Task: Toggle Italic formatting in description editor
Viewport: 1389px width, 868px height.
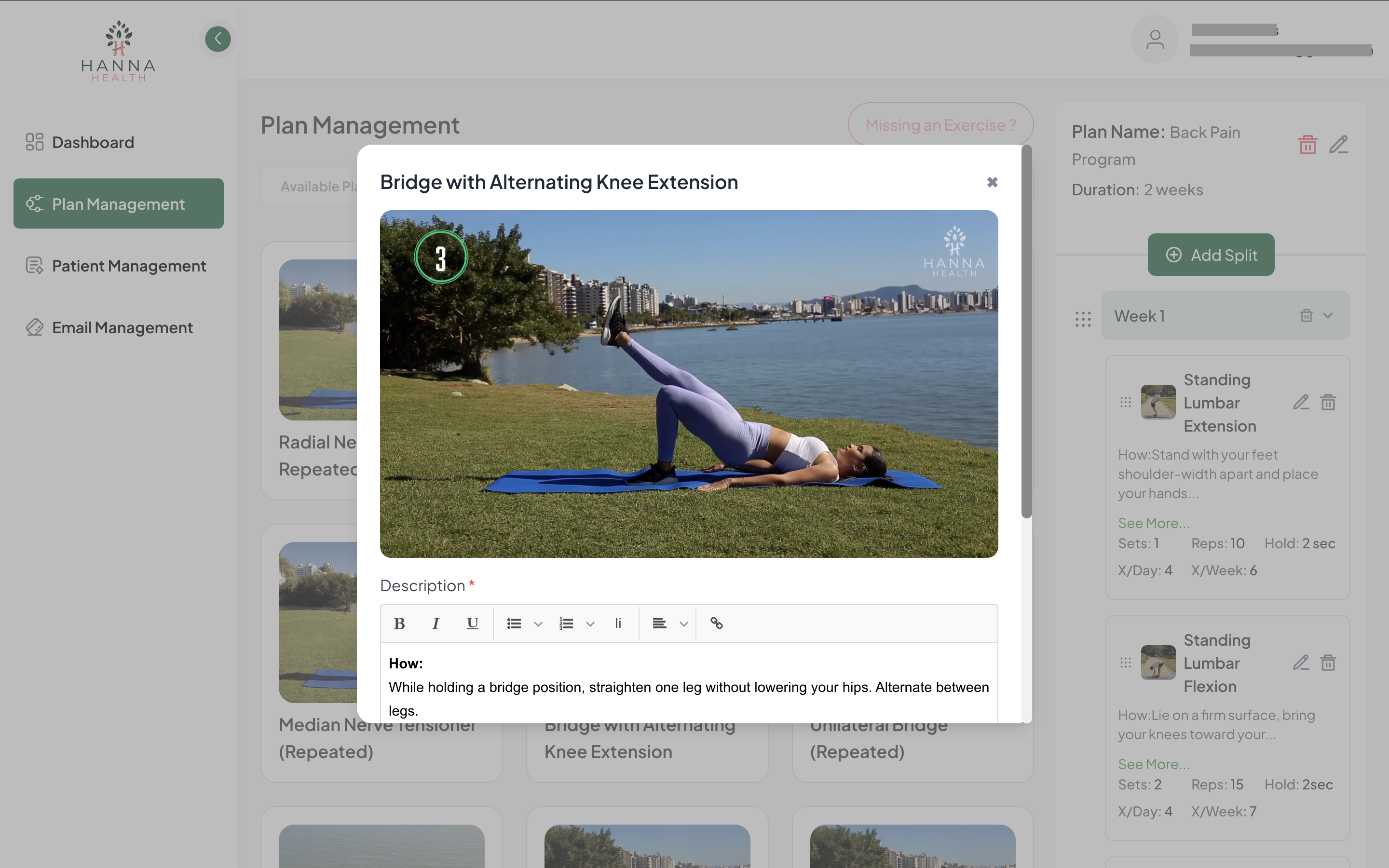Action: (x=436, y=624)
